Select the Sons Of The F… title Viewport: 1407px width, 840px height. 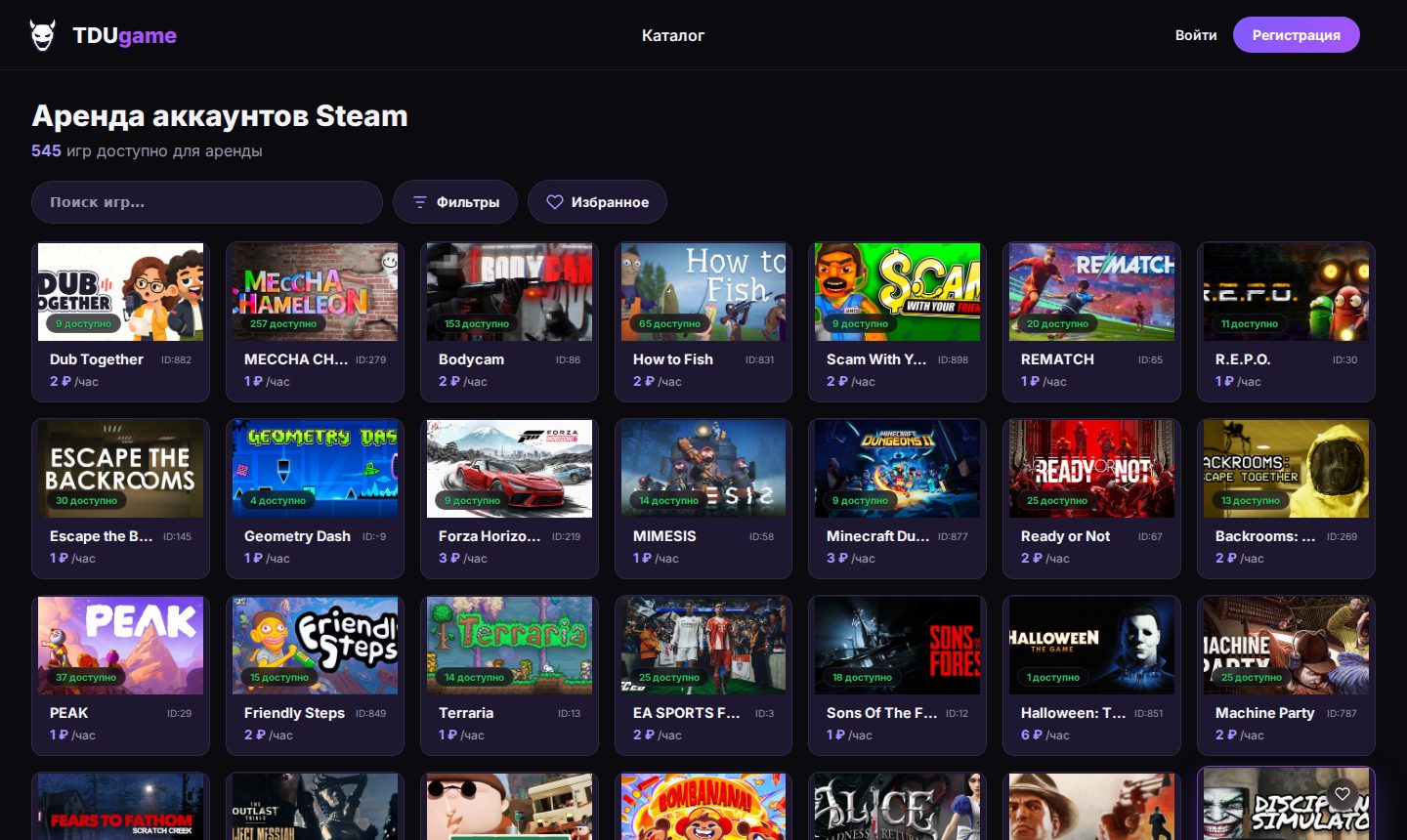(x=881, y=713)
